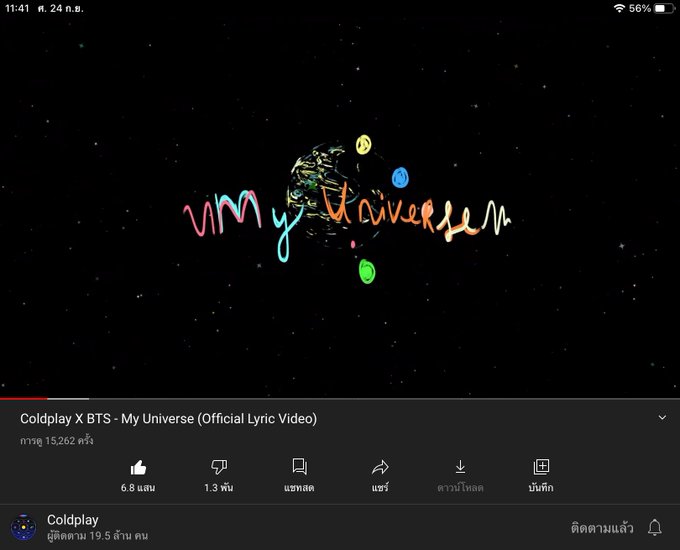The height and width of the screenshot is (550, 680).
Task: Tap the My Universe video player
Action: pos(340,207)
